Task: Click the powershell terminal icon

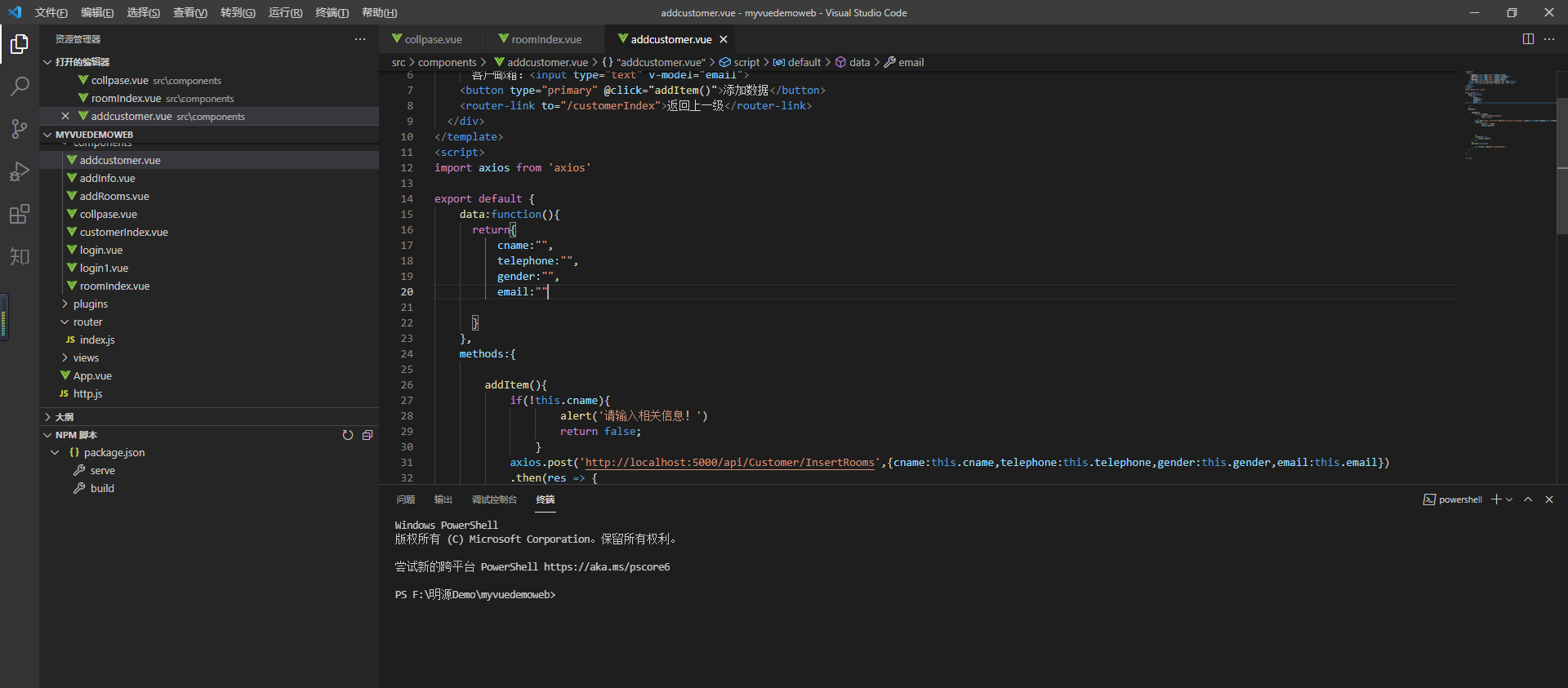Action: pyautogui.click(x=1429, y=499)
